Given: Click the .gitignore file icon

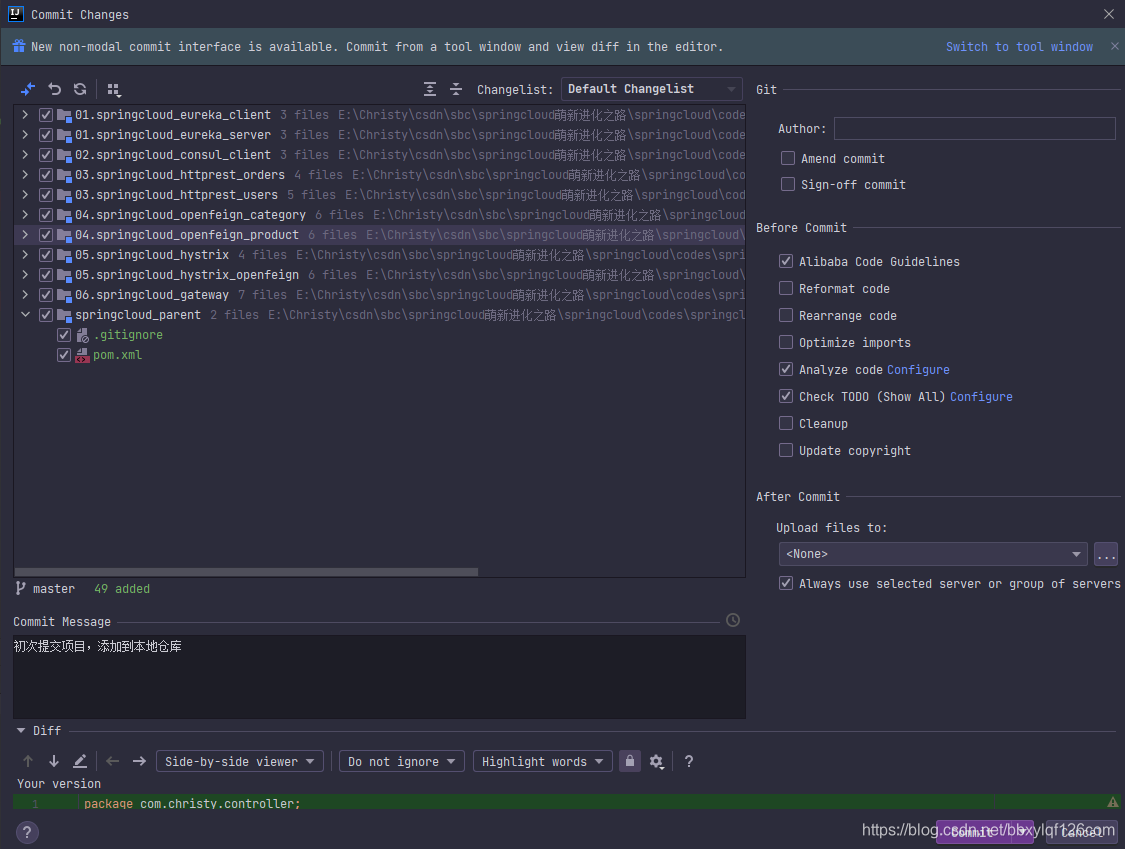Looking at the screenshot, I should (x=83, y=335).
